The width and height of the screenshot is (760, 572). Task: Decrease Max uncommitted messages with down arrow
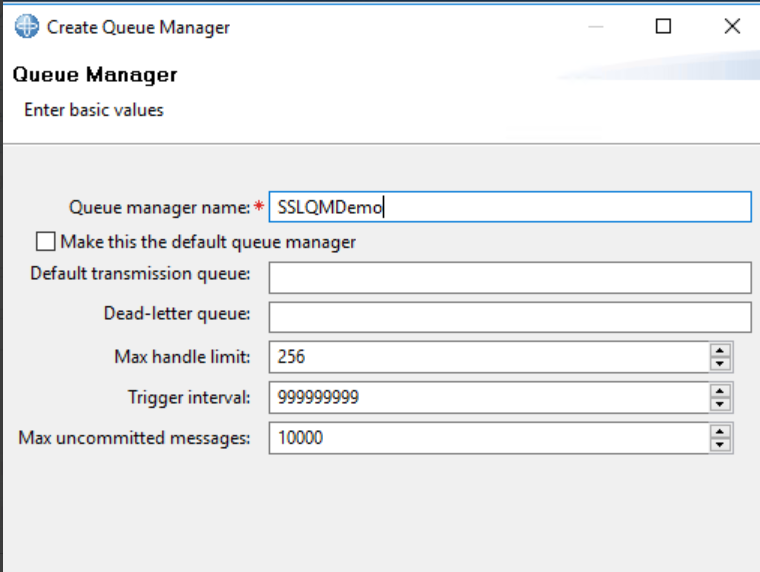click(x=720, y=445)
